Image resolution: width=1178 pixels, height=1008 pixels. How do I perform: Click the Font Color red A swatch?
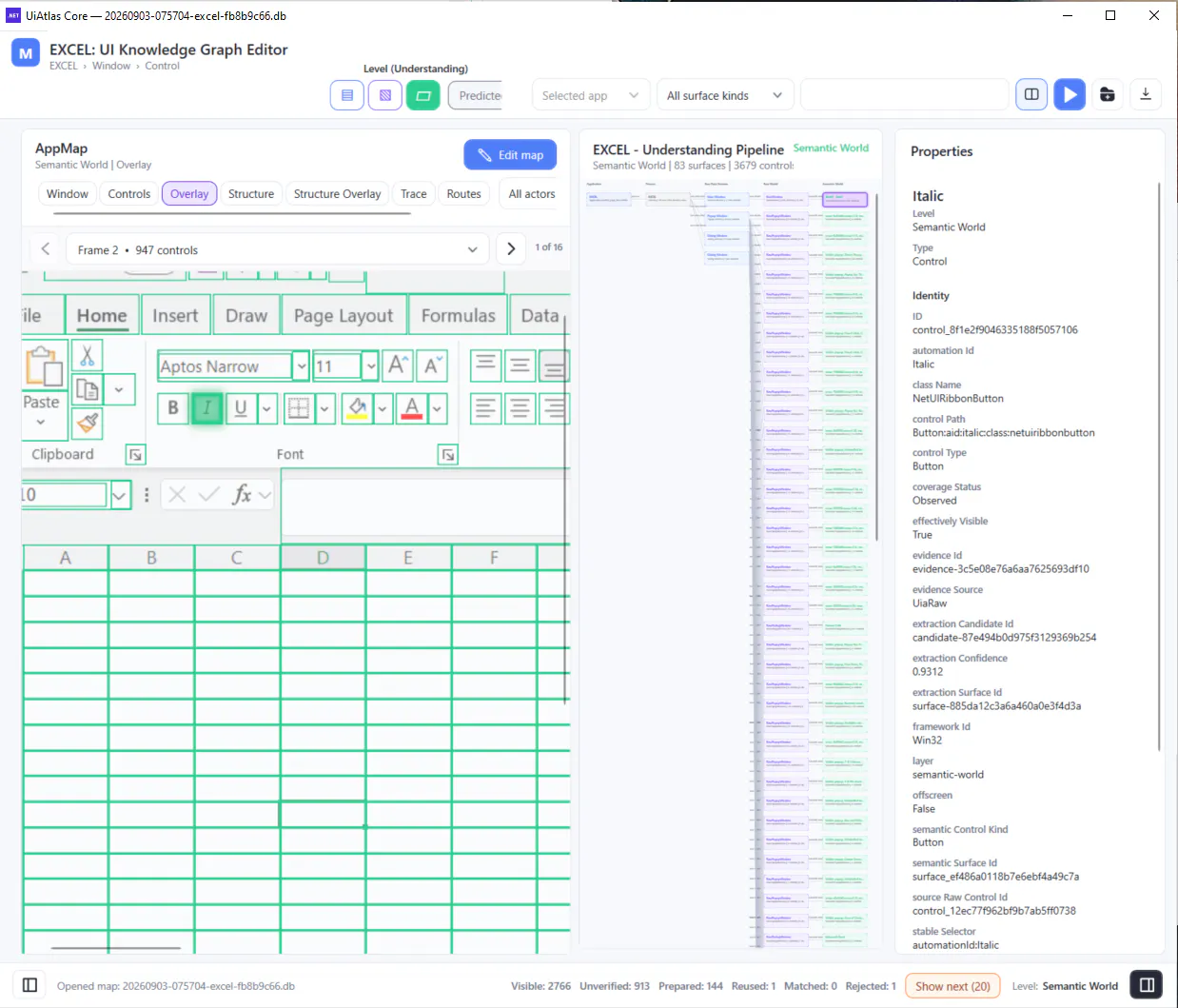412,408
